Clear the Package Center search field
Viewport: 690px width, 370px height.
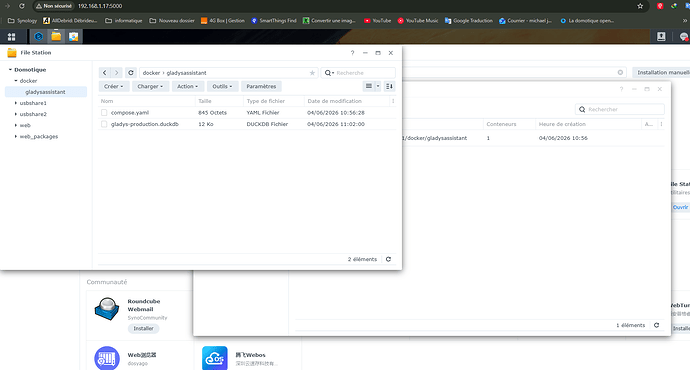pos(620,72)
